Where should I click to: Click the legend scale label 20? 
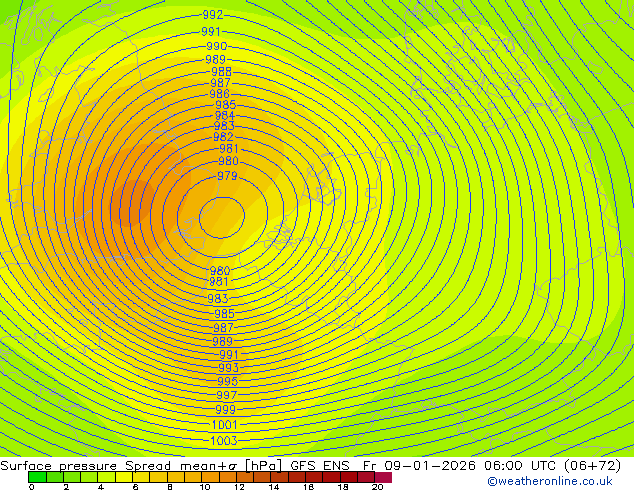pos(377,487)
